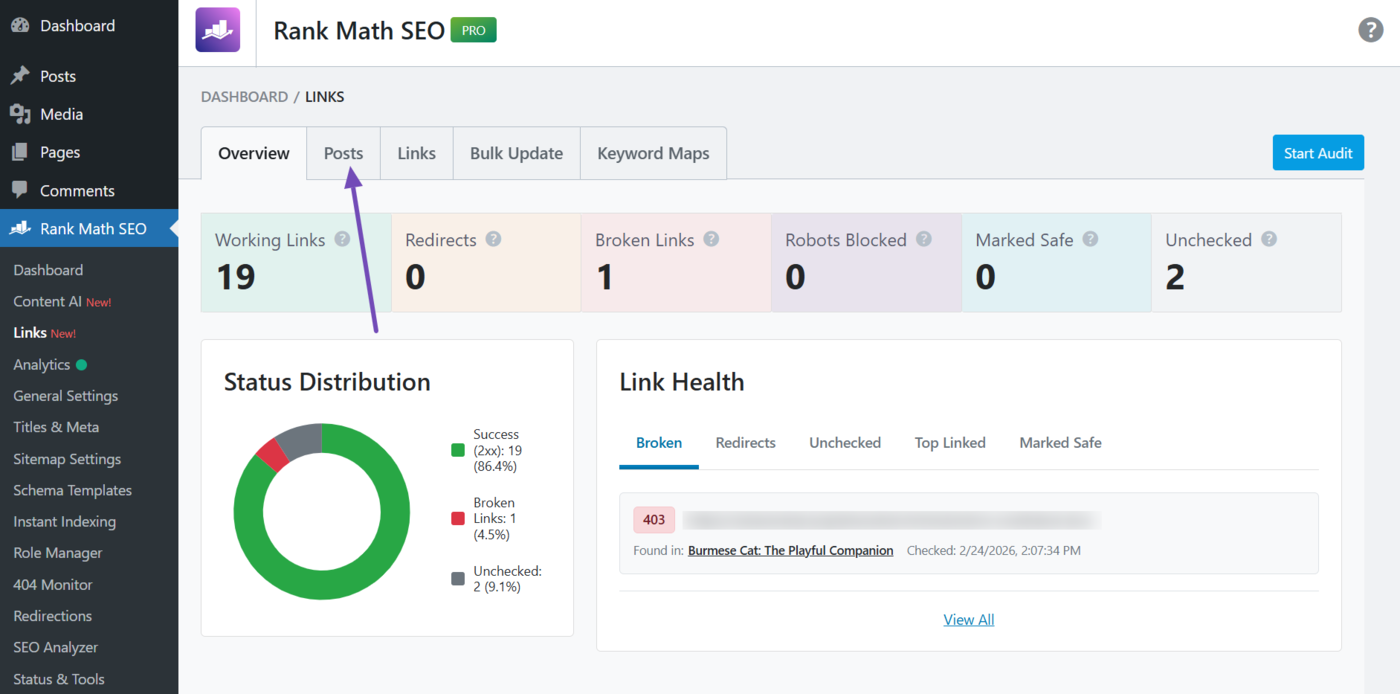The height and width of the screenshot is (694, 1400).
Task: Open Media from the sidebar
Action: (61, 114)
